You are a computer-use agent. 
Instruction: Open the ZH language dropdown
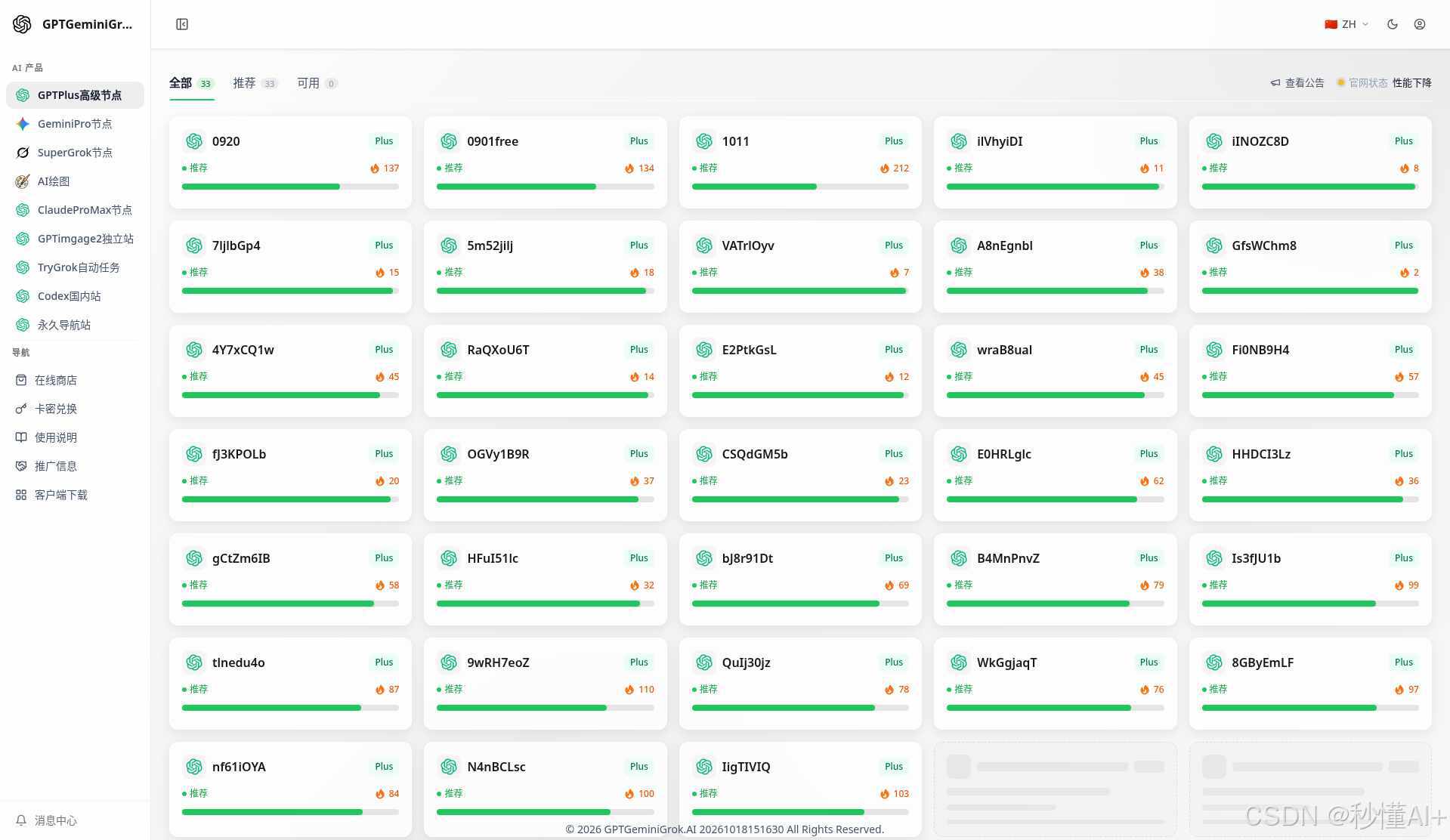pos(1346,24)
